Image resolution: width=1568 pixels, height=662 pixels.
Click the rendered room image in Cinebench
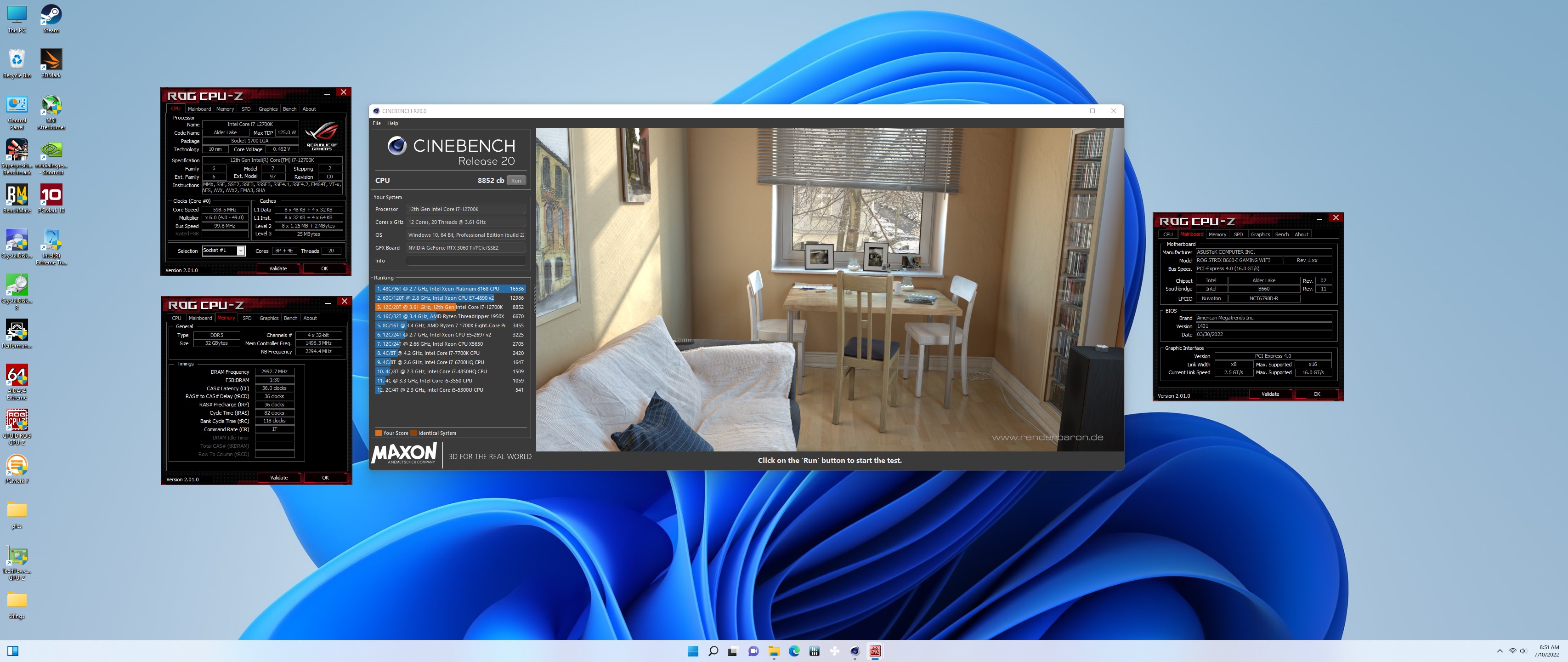coord(830,289)
